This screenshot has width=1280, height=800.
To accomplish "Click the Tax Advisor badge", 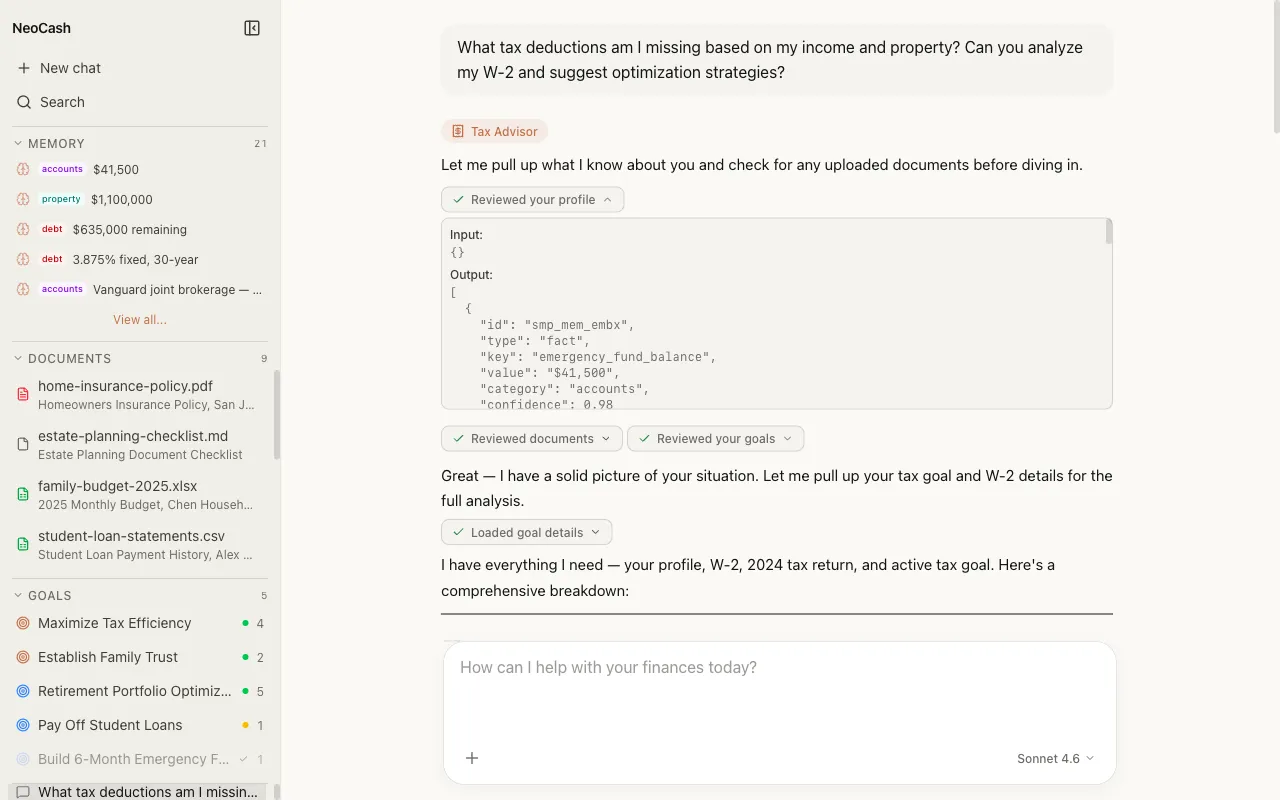I will tap(494, 131).
